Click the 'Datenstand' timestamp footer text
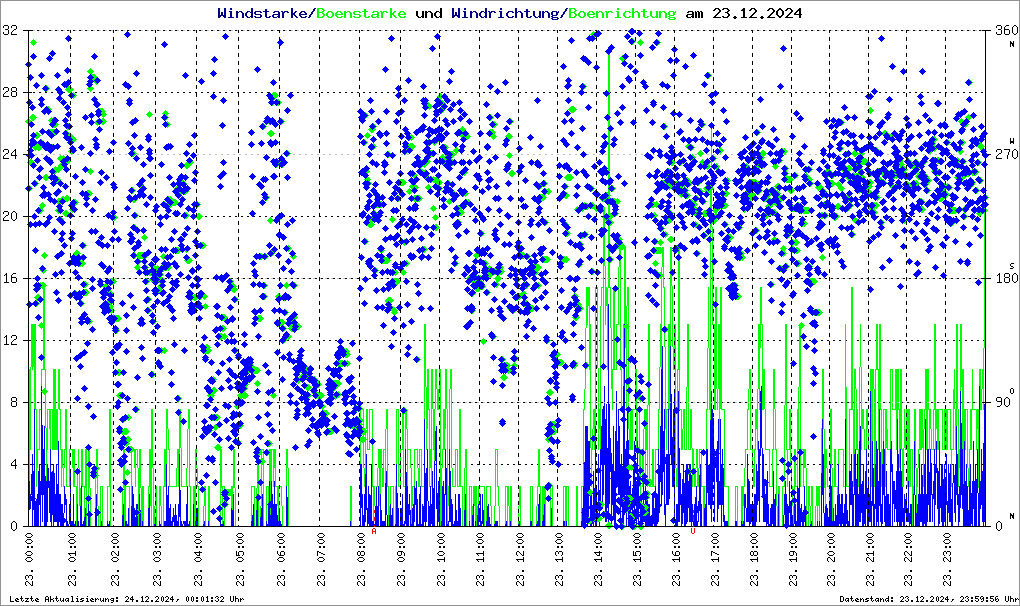The height and width of the screenshot is (606, 1020). 929,599
